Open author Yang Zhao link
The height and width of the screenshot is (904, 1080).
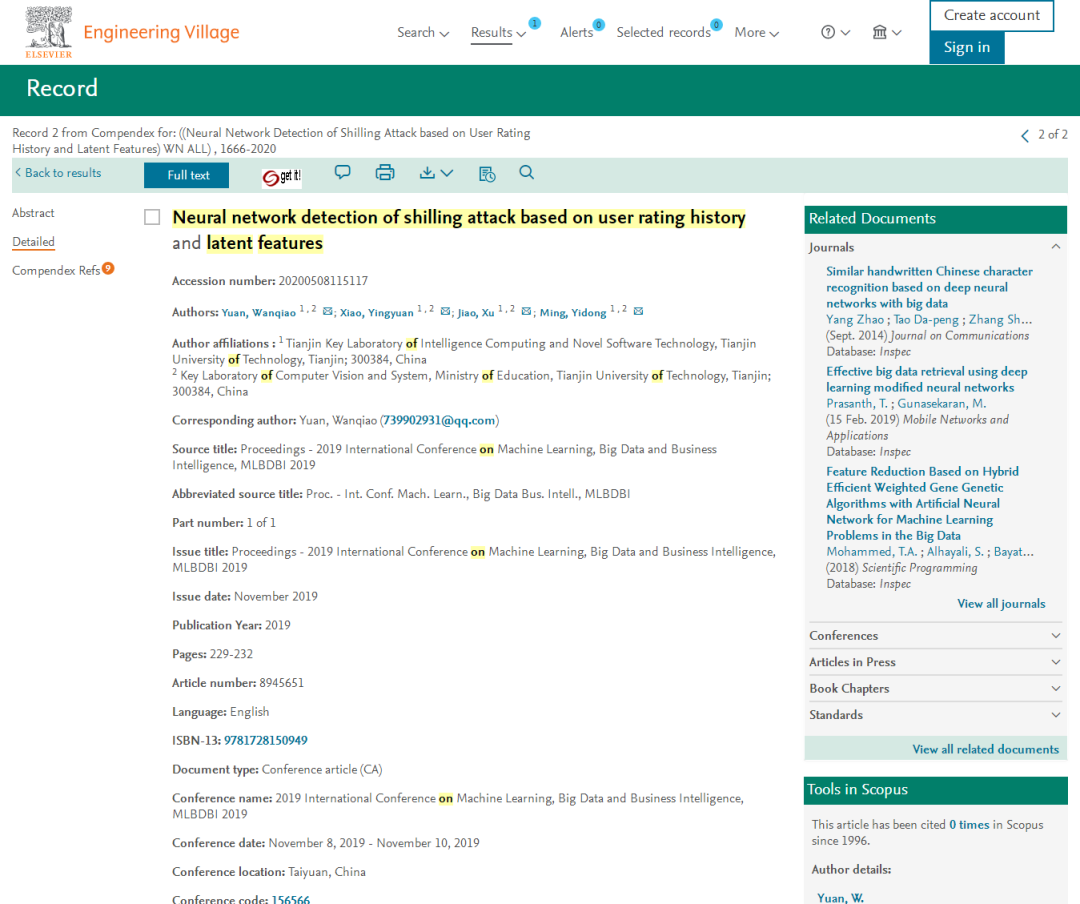(x=855, y=320)
